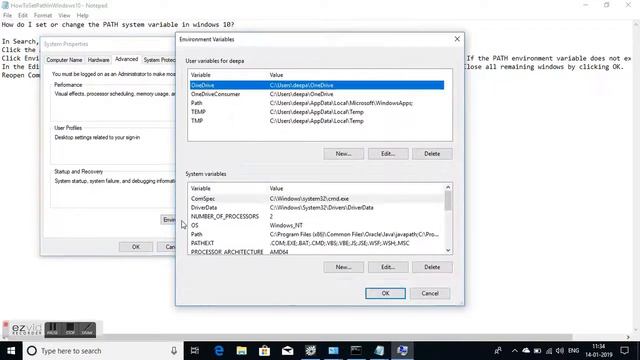
Task: Click Delete under User variables
Action: (x=432, y=153)
